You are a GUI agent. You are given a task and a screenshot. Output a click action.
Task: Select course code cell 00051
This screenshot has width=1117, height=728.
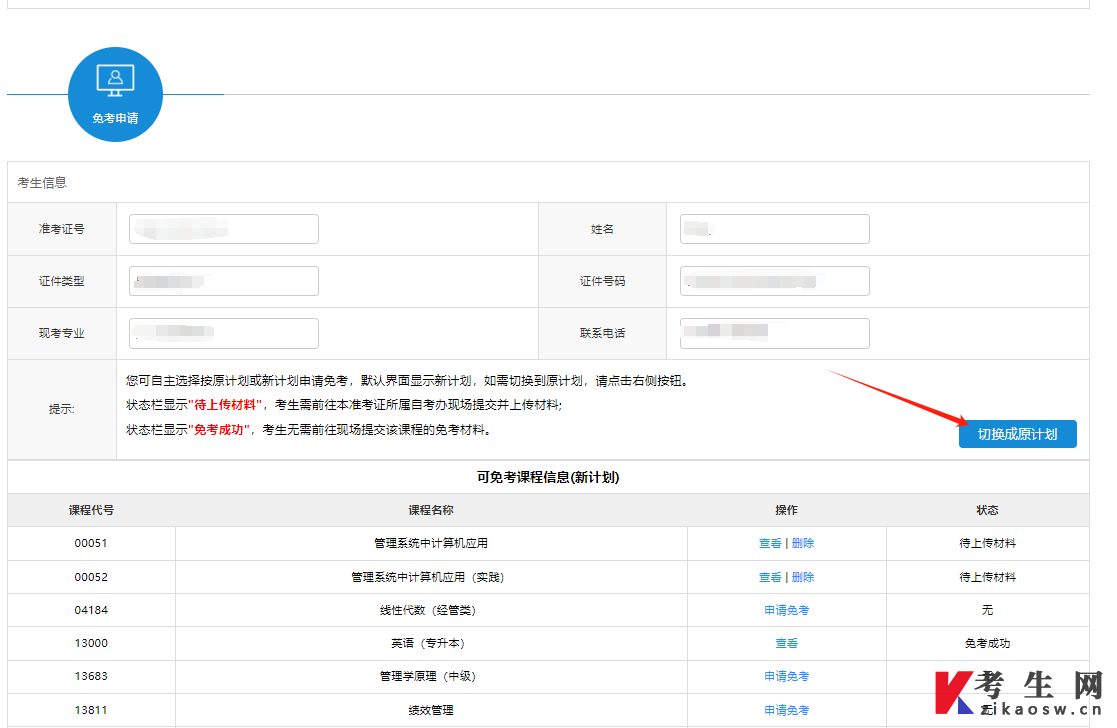[91, 544]
